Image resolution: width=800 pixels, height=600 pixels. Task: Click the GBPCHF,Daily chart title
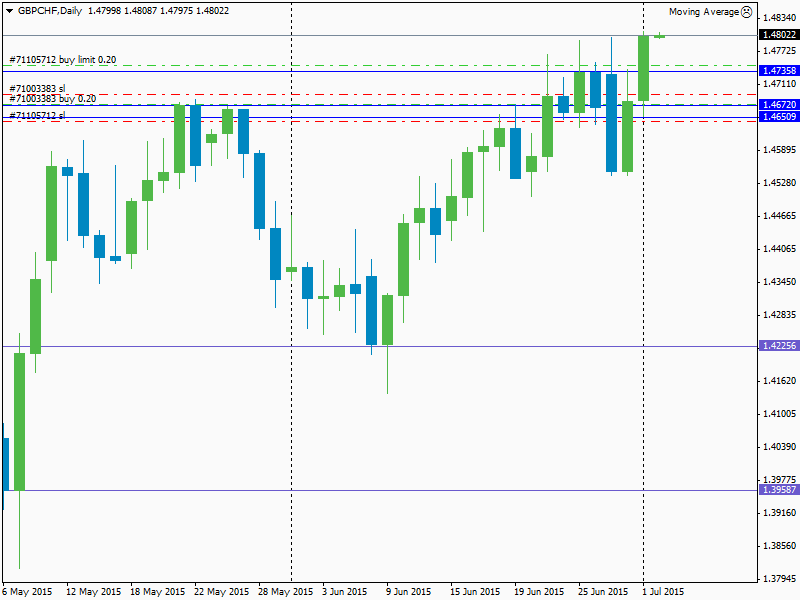tap(50, 11)
